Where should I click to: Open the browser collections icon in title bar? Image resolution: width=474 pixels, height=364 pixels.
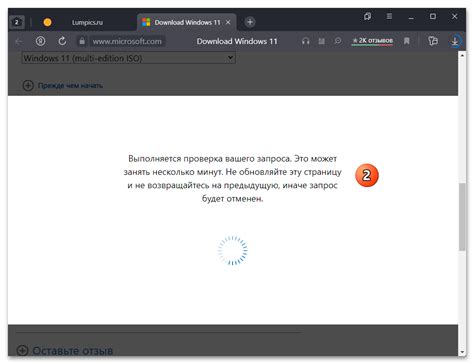click(x=367, y=16)
